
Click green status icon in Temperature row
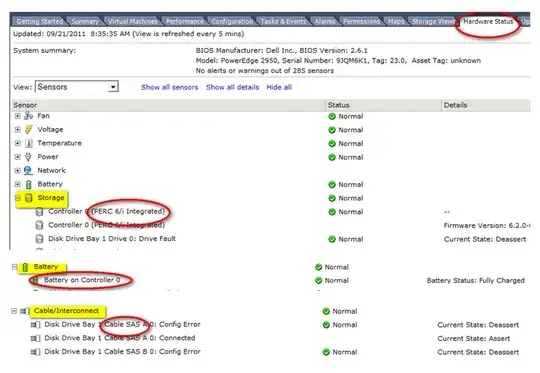pyautogui.click(x=332, y=144)
